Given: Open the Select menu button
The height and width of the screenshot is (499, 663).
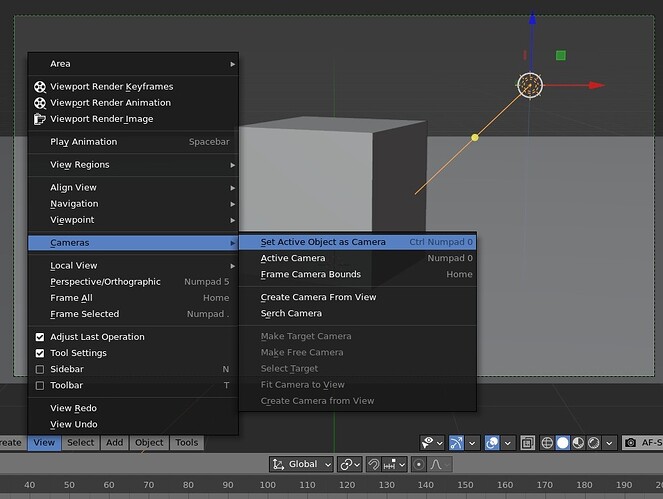Looking at the screenshot, I should pyautogui.click(x=80, y=442).
